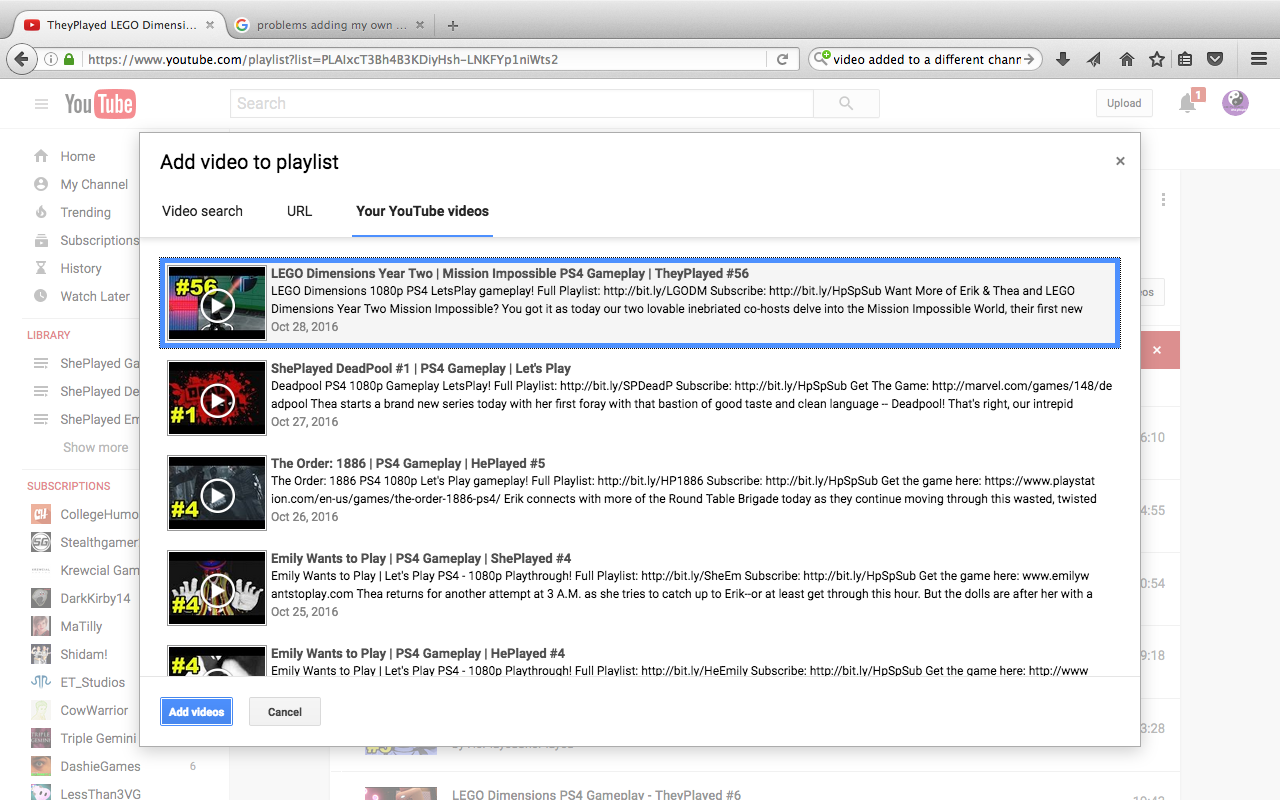This screenshot has height=800, width=1280.
Task: Click the site info icon in URL bar
Action: point(51,60)
